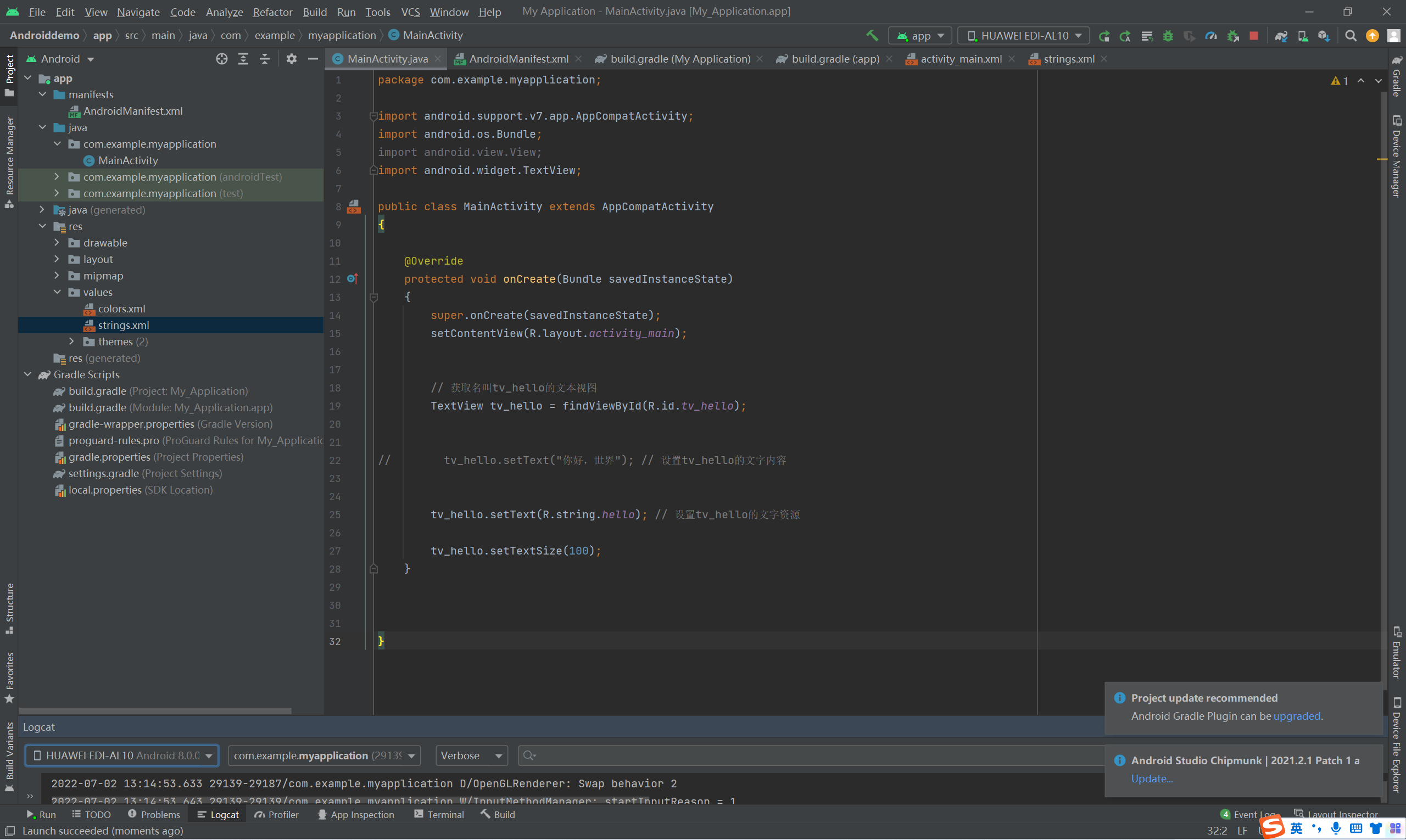Click the Profile app speedometer icon
Screen dimensions: 1406x840
tap(1210, 36)
